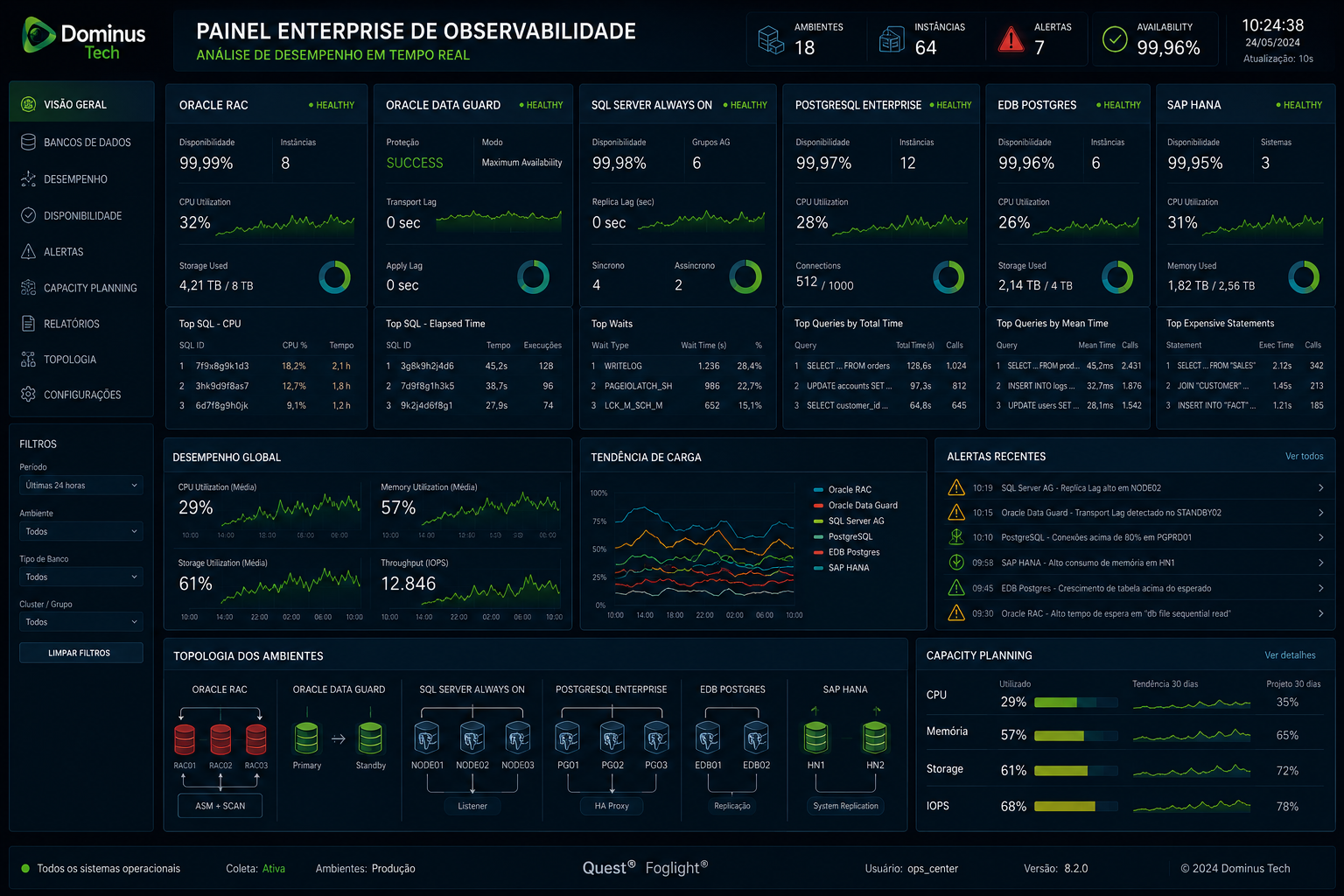Select the HN1 SAP HANA node icon
The image size is (1344, 896).
click(815, 737)
